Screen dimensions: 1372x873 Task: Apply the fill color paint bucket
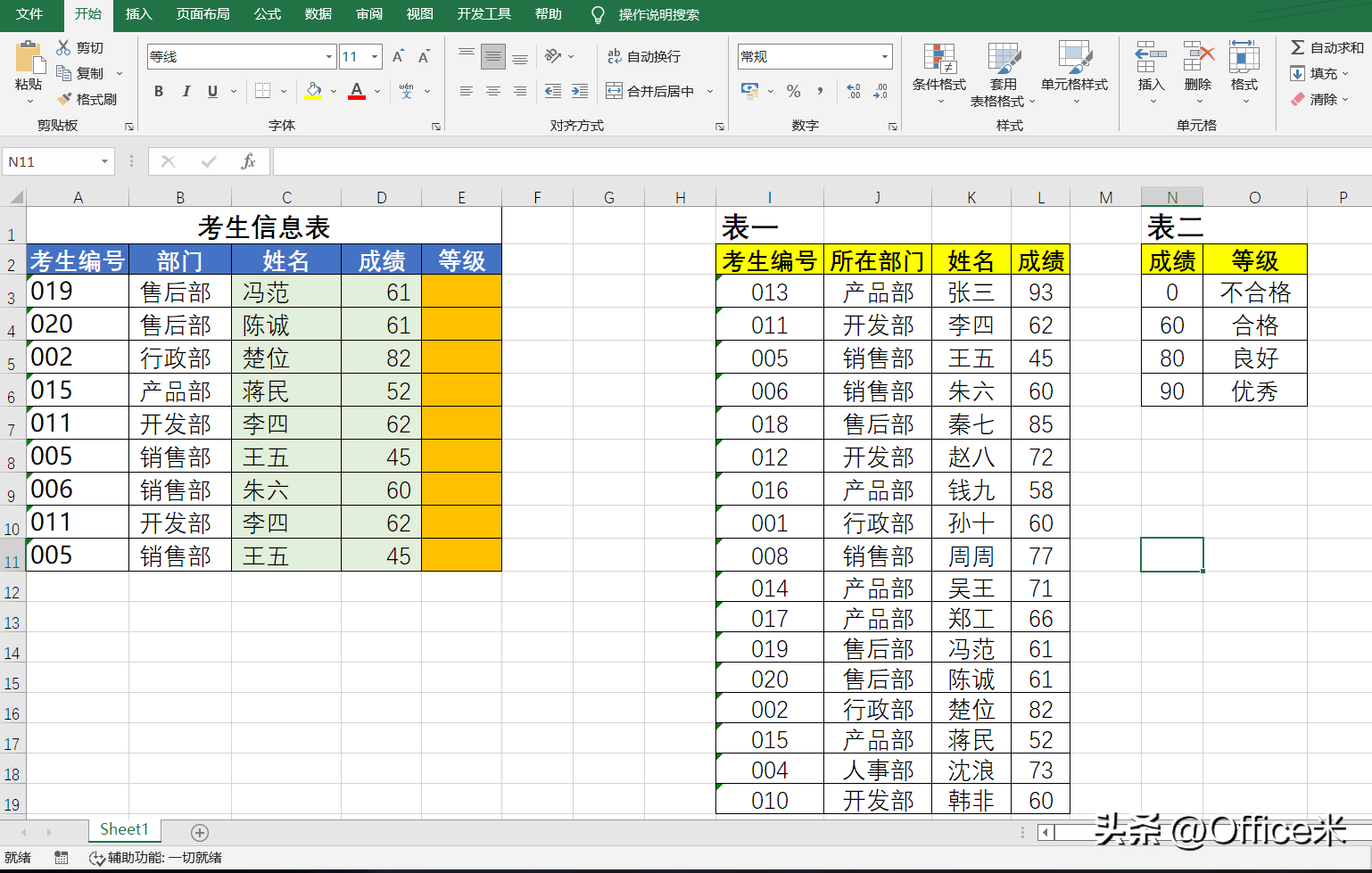click(x=313, y=91)
